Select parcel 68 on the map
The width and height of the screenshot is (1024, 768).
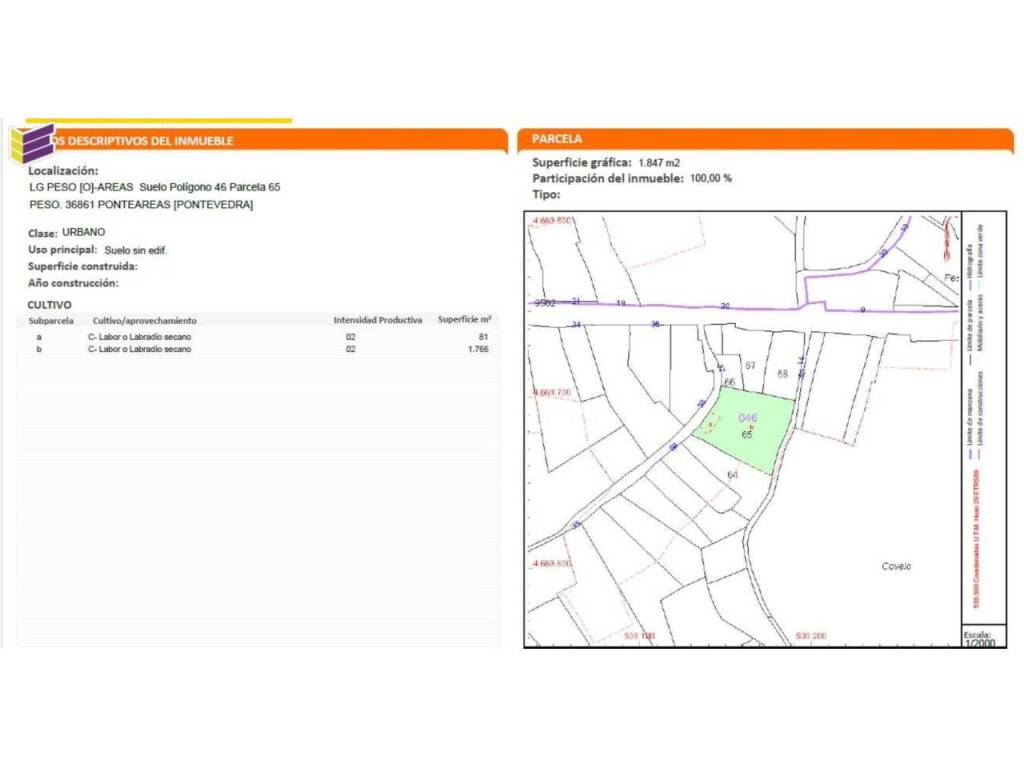tap(783, 373)
